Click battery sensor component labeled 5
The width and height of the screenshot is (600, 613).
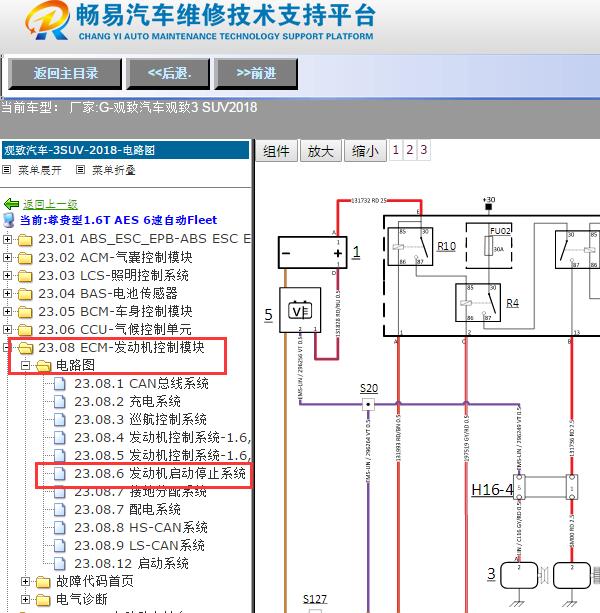pos(300,310)
